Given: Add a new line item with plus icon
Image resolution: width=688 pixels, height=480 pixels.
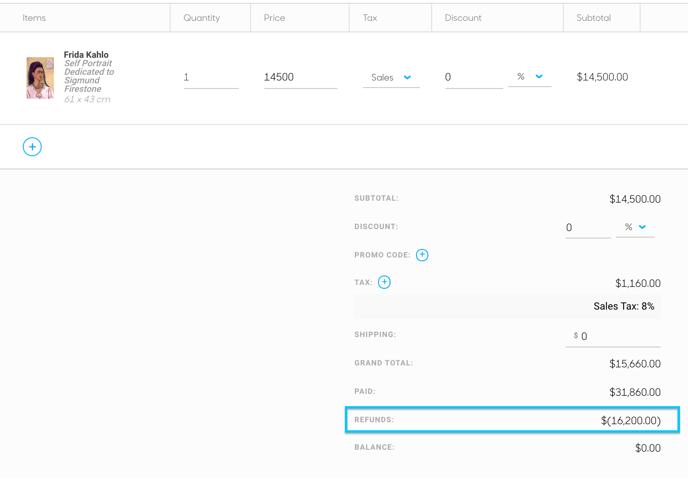Looking at the screenshot, I should click(32, 147).
